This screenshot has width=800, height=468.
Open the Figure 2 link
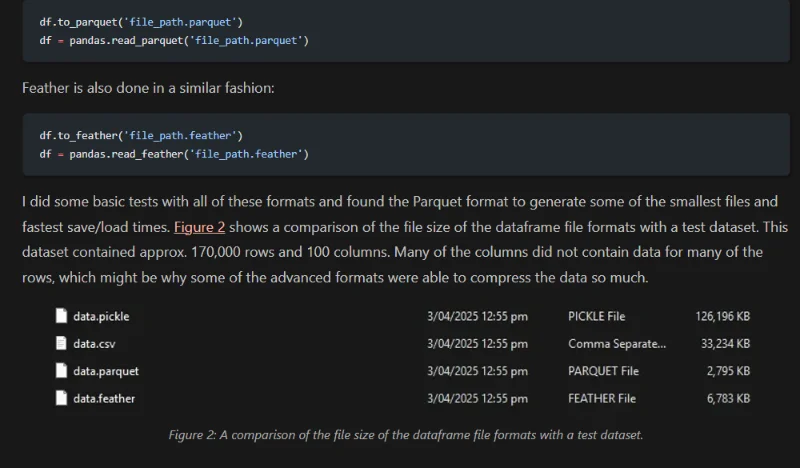click(x=200, y=227)
